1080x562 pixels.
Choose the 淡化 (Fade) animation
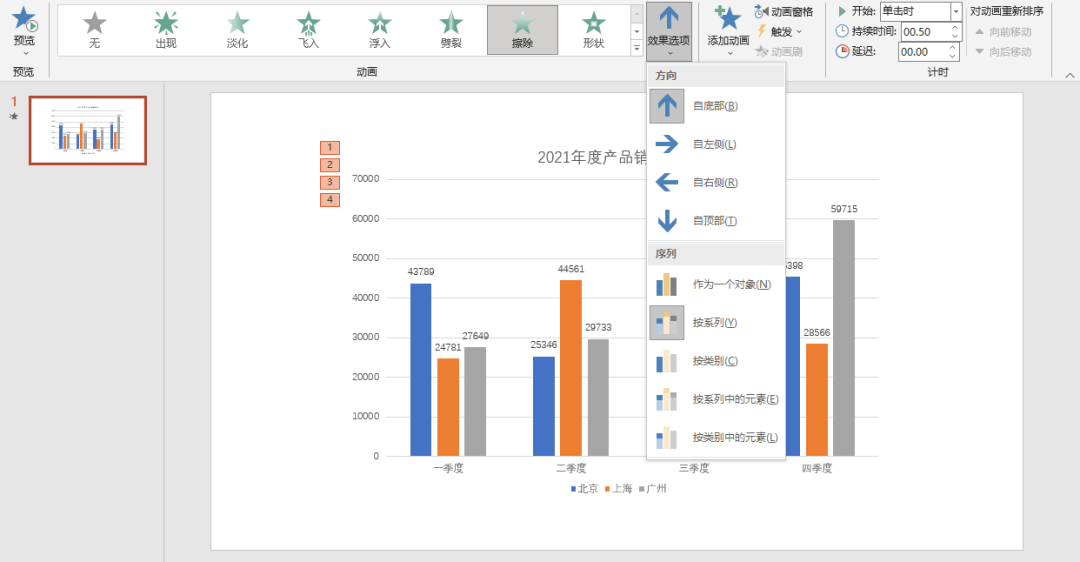click(237, 29)
